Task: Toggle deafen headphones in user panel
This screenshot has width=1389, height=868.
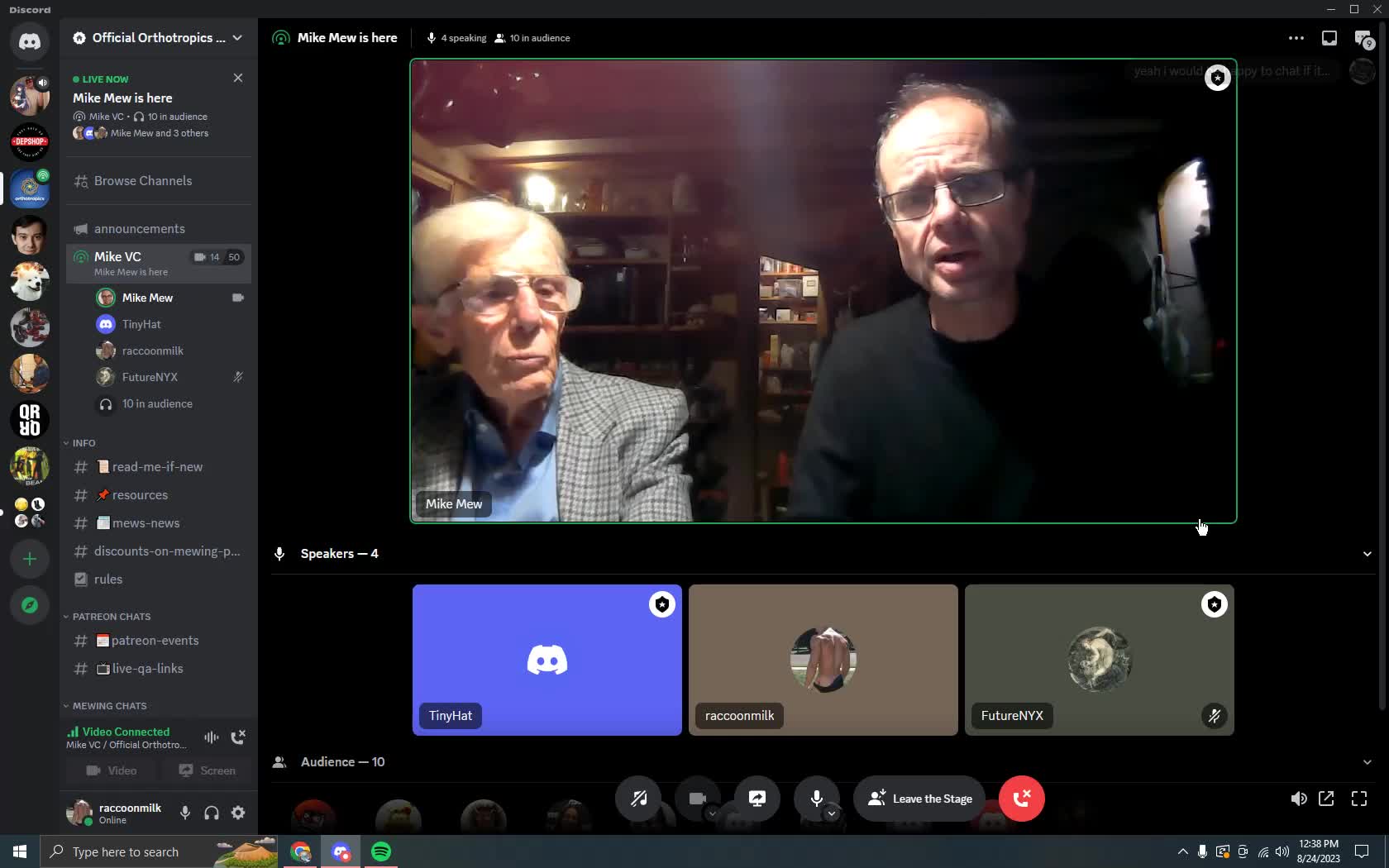Action: click(x=212, y=813)
